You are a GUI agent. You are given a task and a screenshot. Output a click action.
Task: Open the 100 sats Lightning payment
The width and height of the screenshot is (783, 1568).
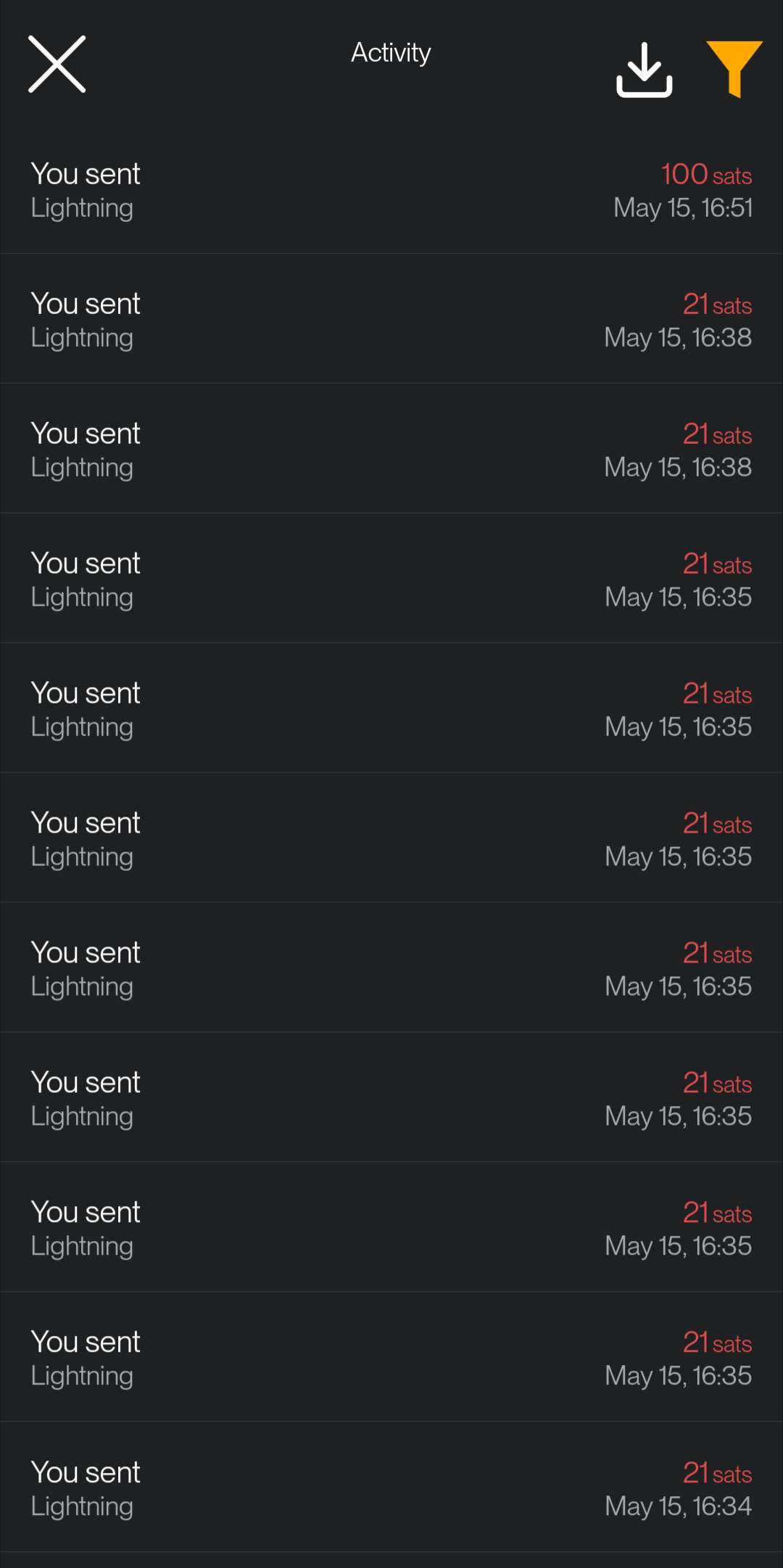pos(391,189)
